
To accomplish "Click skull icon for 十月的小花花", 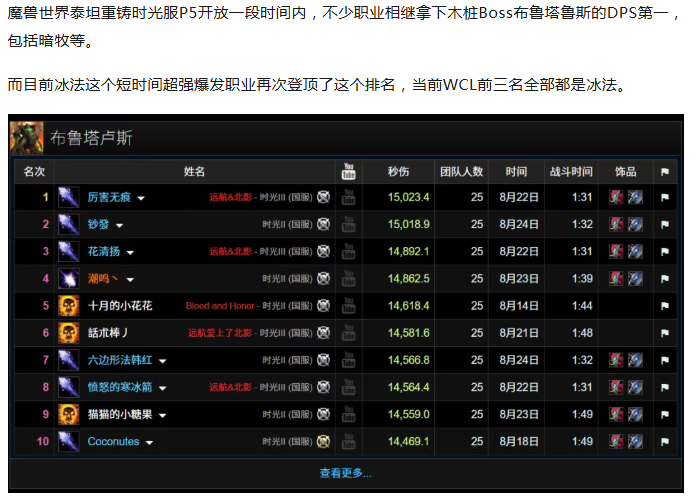I will coord(68,306).
